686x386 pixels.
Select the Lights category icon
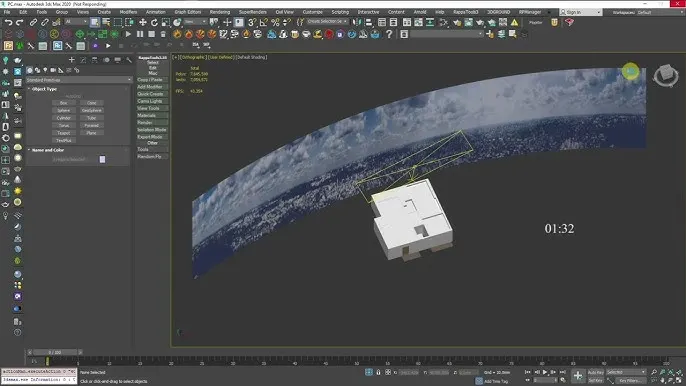45,70
